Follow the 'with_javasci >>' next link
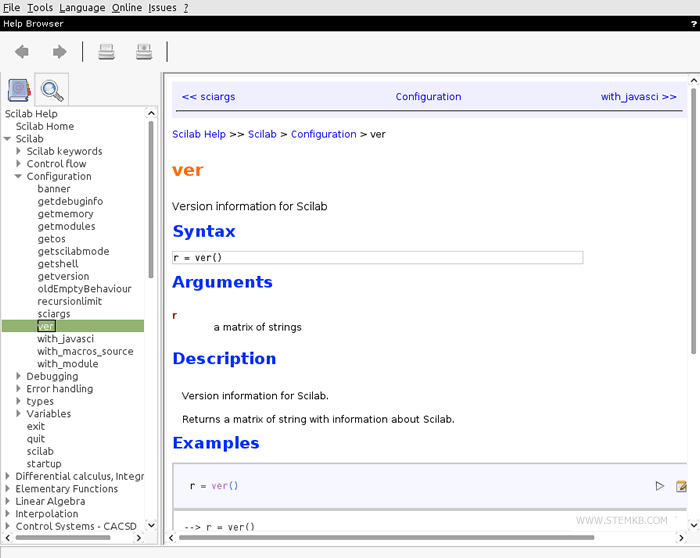This screenshot has height=558, width=700. [x=638, y=97]
